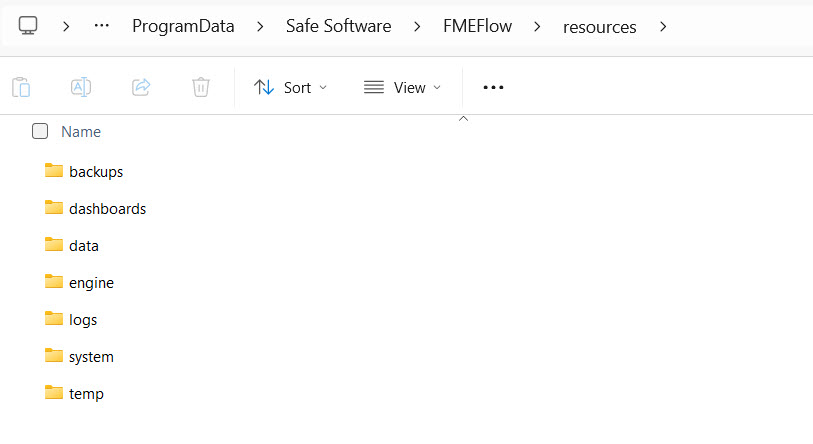Click the Paste clipboard icon
The image size is (813, 444).
(x=21, y=87)
